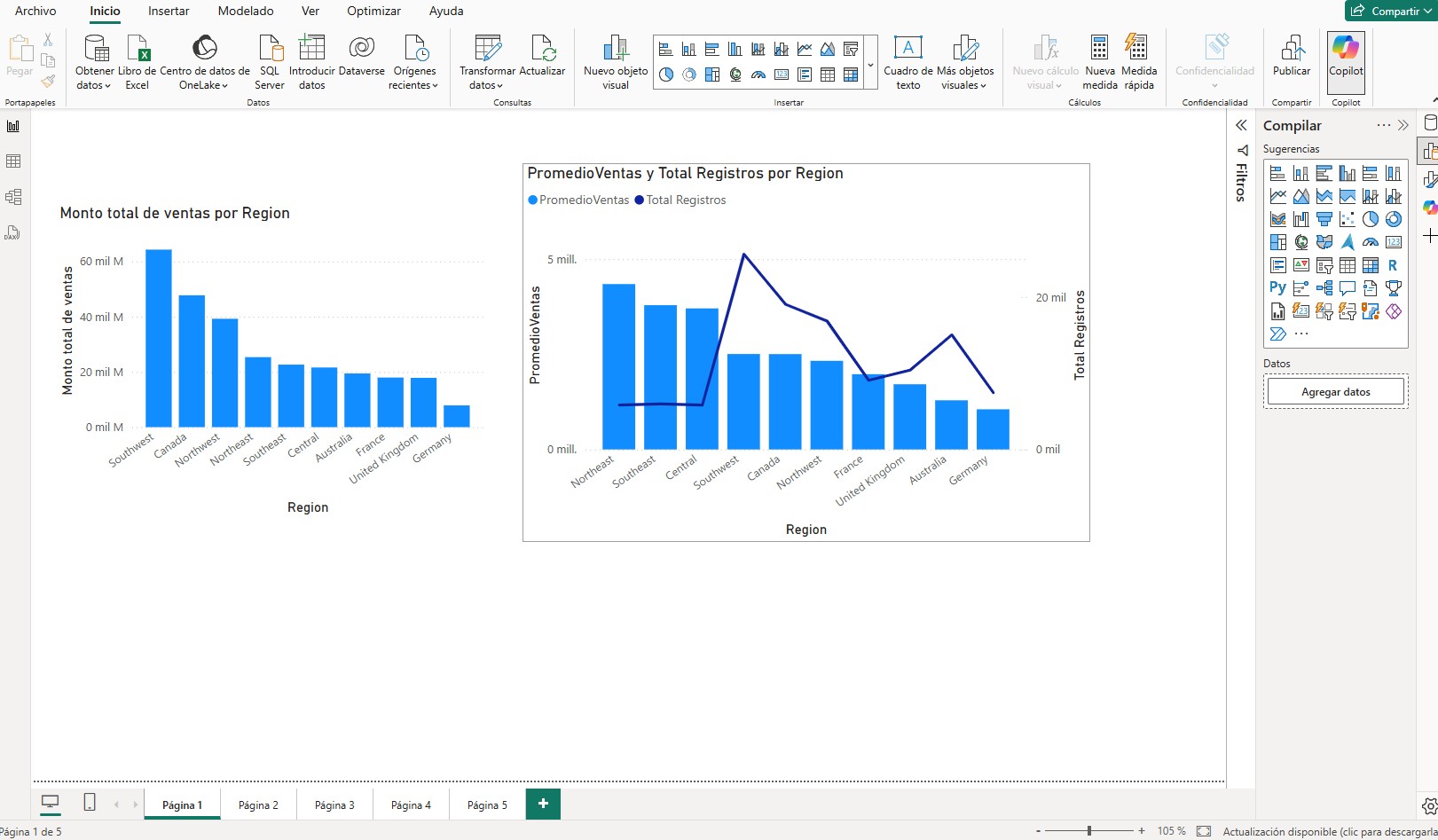This screenshot has width=1438, height=840.
Task: Adjust the zoom slider handle
Action: (x=1089, y=831)
